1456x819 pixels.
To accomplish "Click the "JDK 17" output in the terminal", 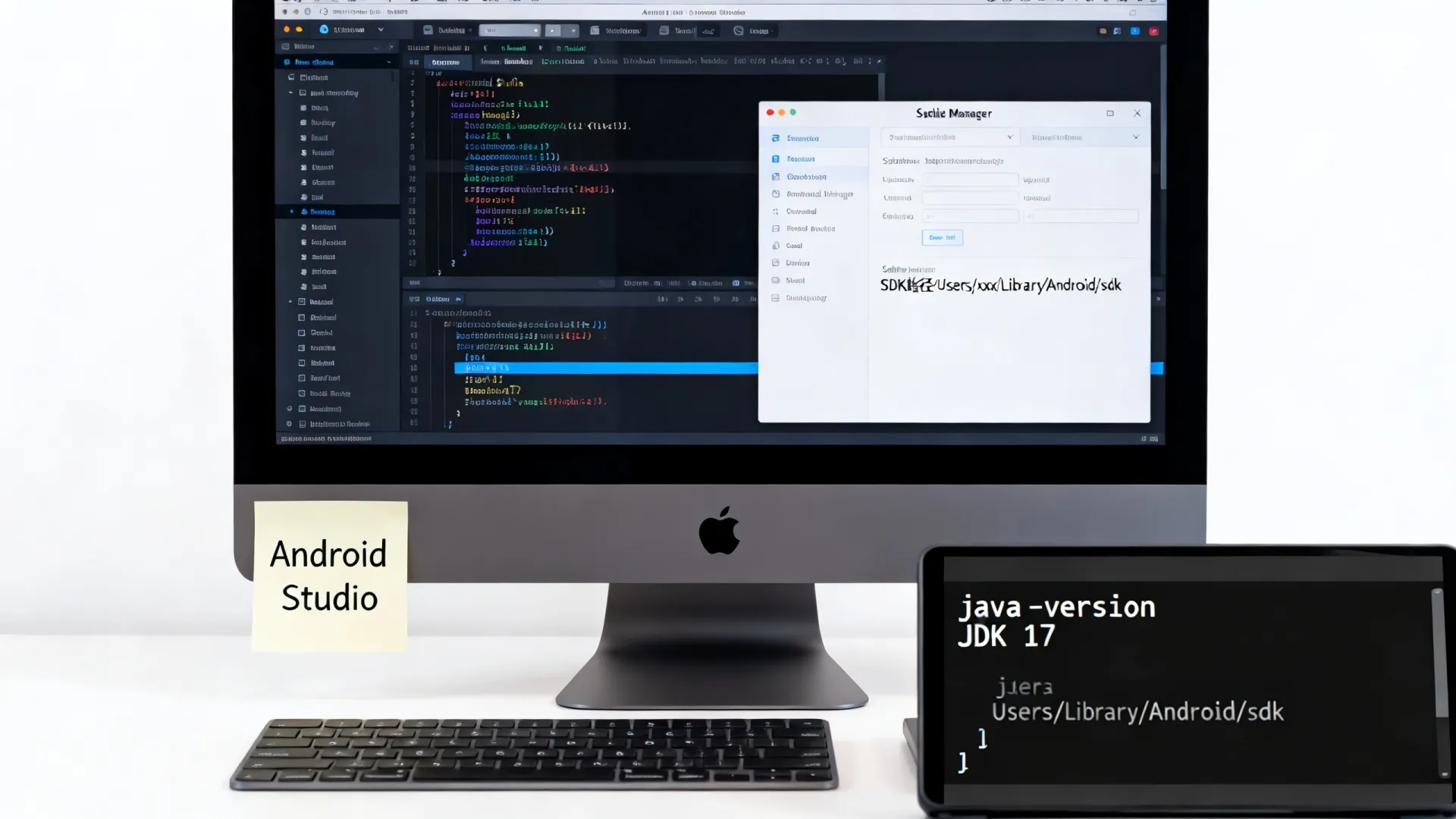I will [x=1006, y=636].
